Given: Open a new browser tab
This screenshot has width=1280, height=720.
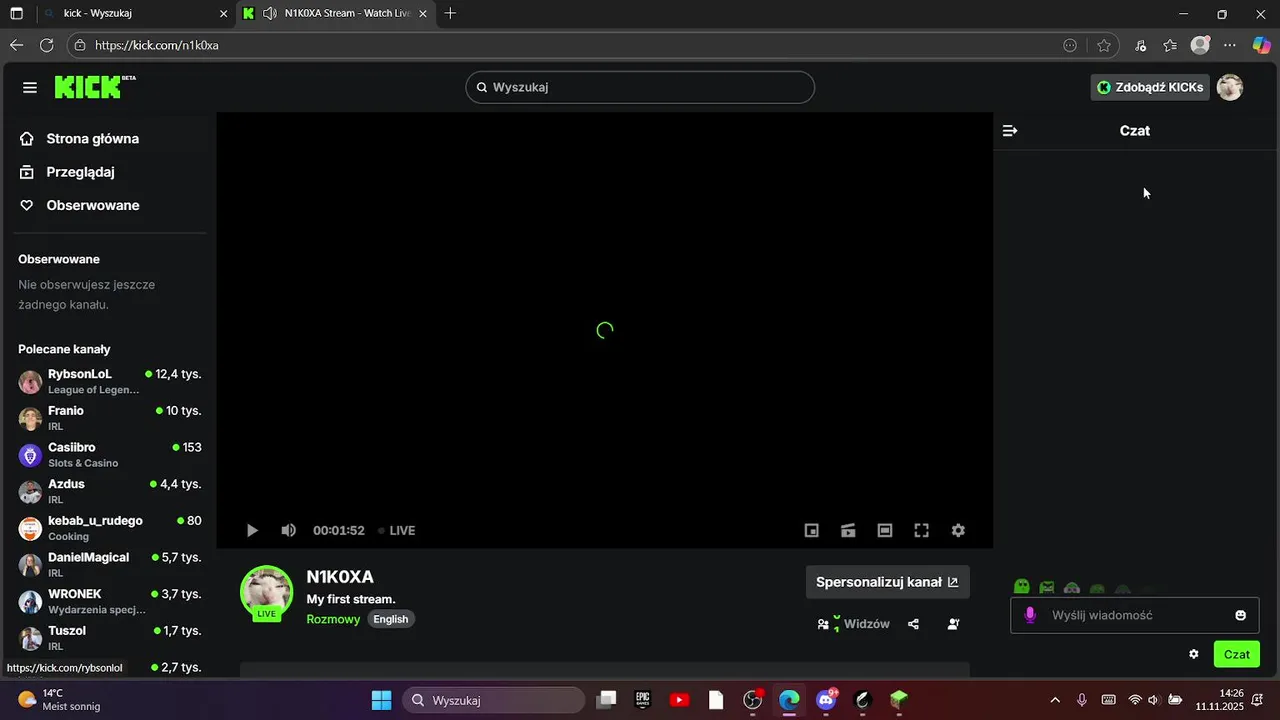Looking at the screenshot, I should [451, 14].
